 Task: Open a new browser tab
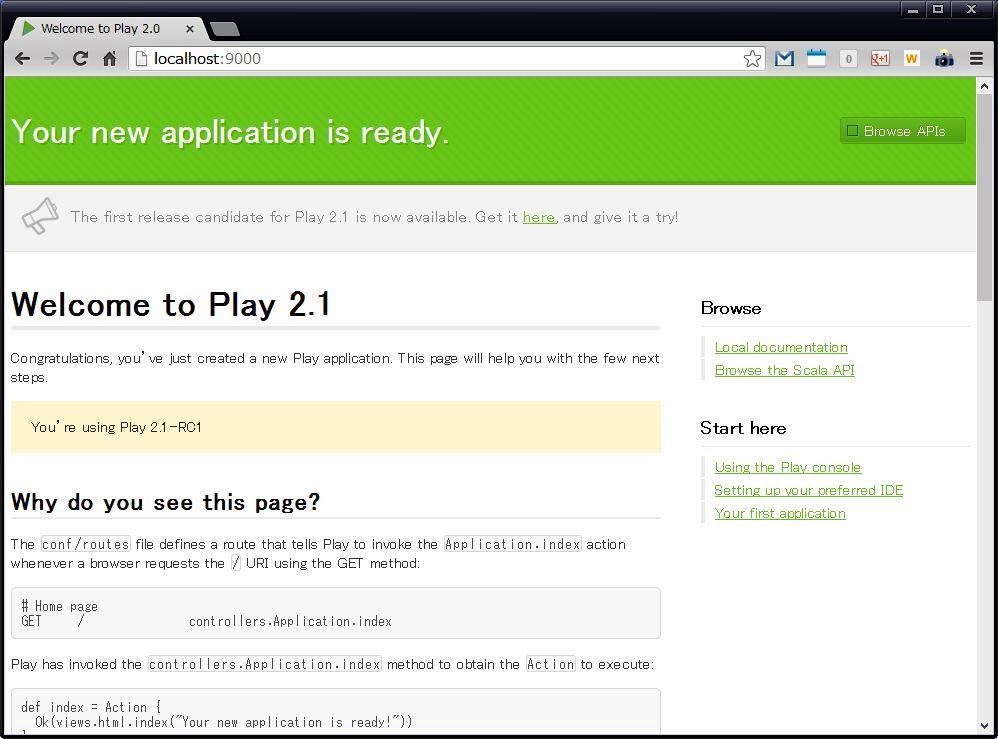[x=225, y=29]
